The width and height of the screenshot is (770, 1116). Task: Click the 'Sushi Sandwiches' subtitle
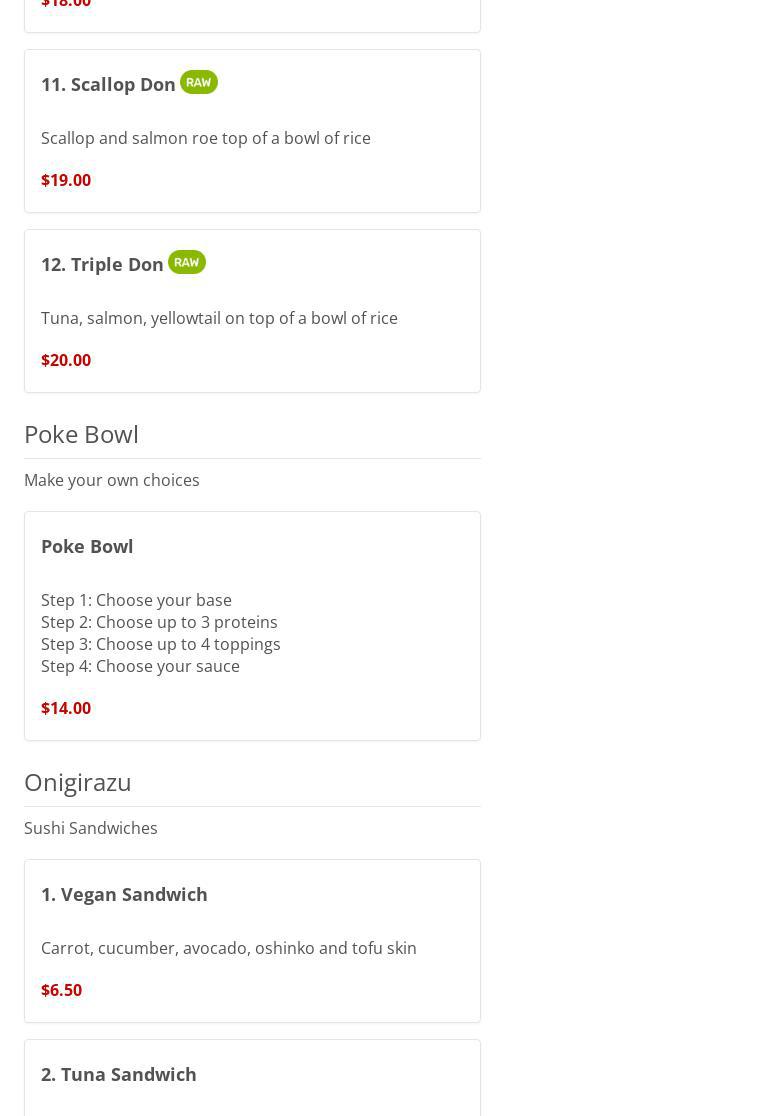click(91, 828)
